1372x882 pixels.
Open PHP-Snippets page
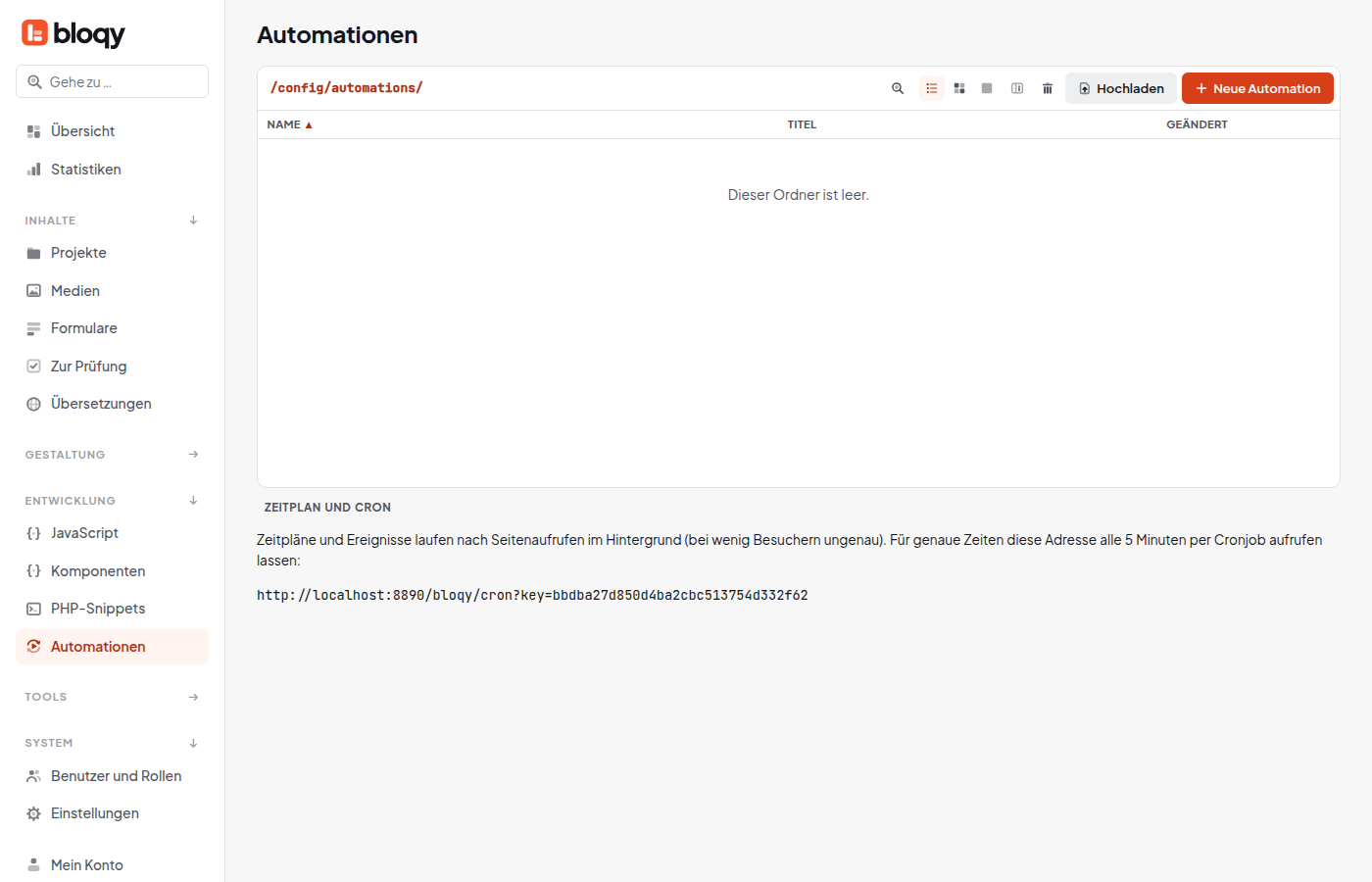pos(112,609)
